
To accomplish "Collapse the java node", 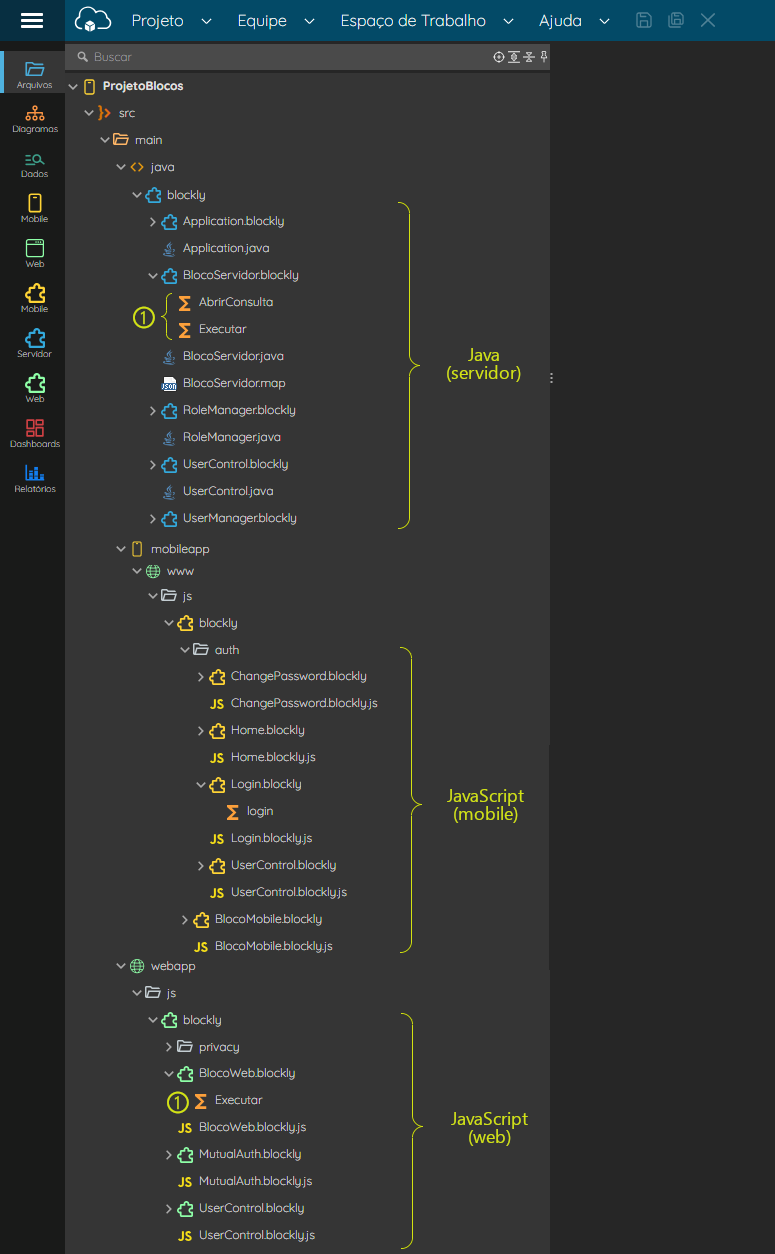I will [x=121, y=167].
